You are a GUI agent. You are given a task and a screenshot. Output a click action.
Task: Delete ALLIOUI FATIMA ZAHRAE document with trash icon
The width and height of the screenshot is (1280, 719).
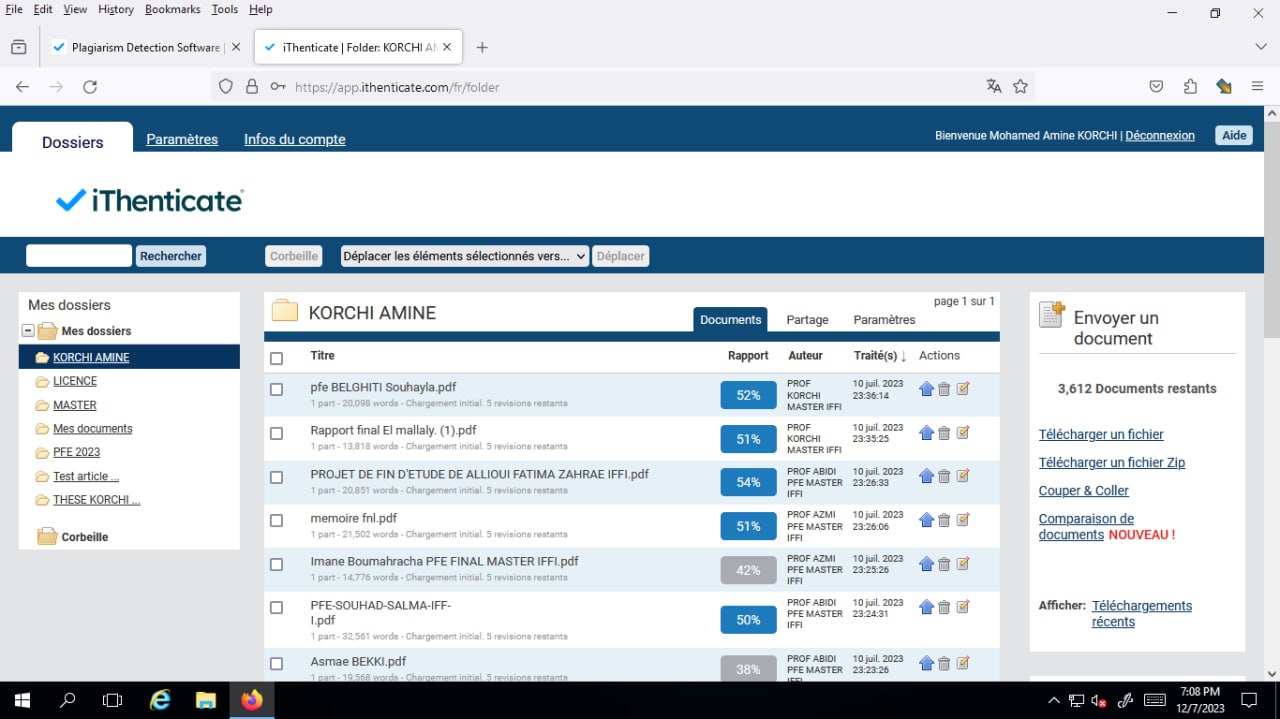coord(944,476)
